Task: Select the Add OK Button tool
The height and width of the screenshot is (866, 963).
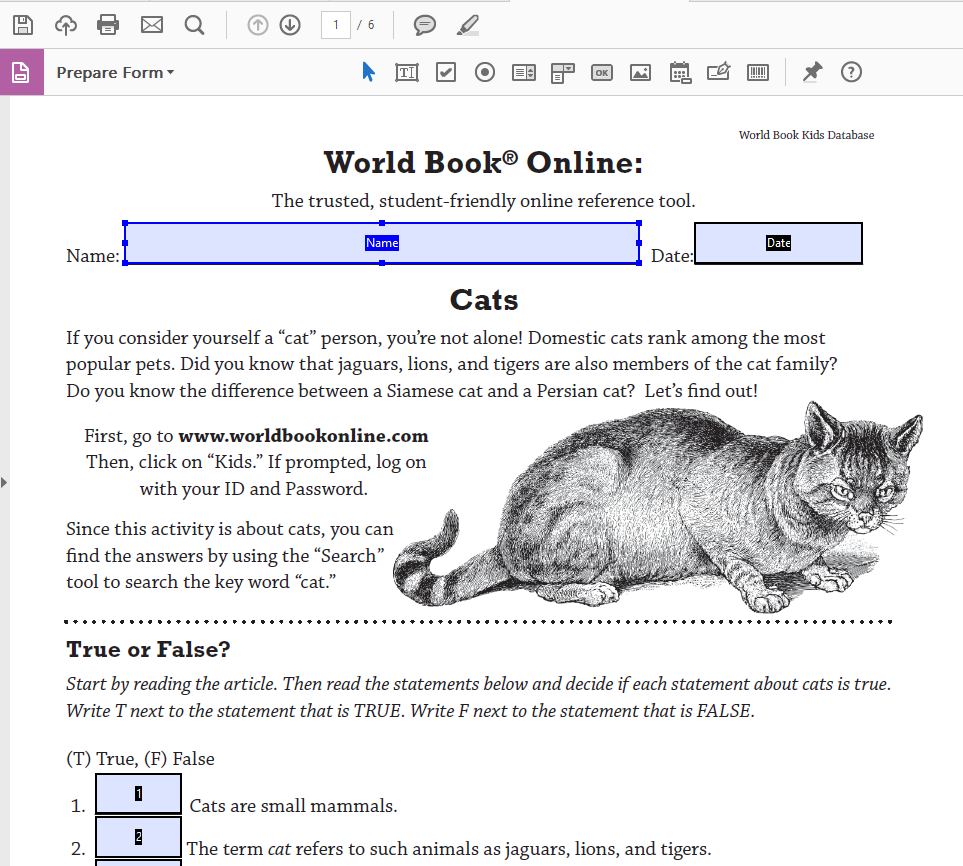Action: point(602,72)
